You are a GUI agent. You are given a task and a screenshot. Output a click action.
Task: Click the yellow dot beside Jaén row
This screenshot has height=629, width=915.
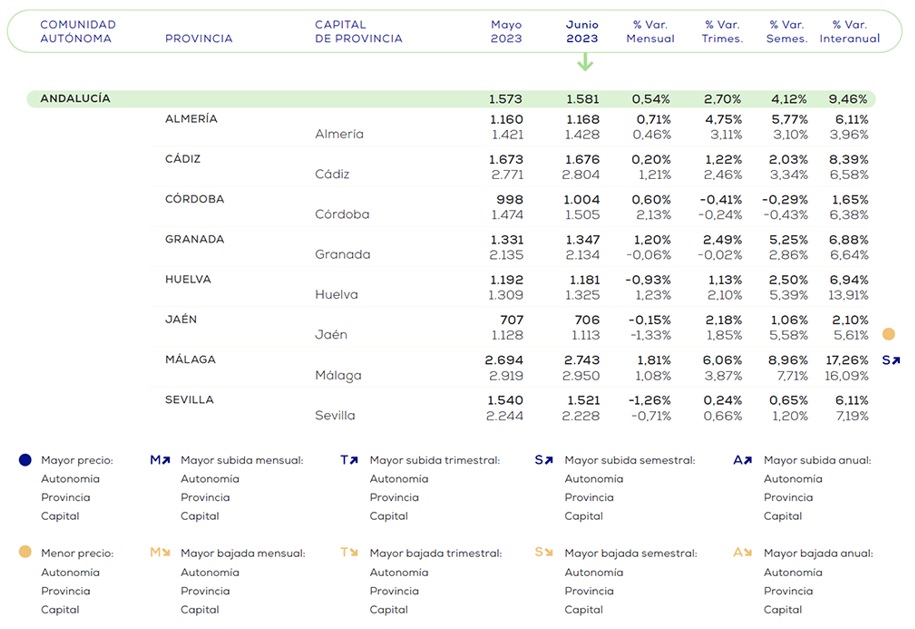point(888,335)
